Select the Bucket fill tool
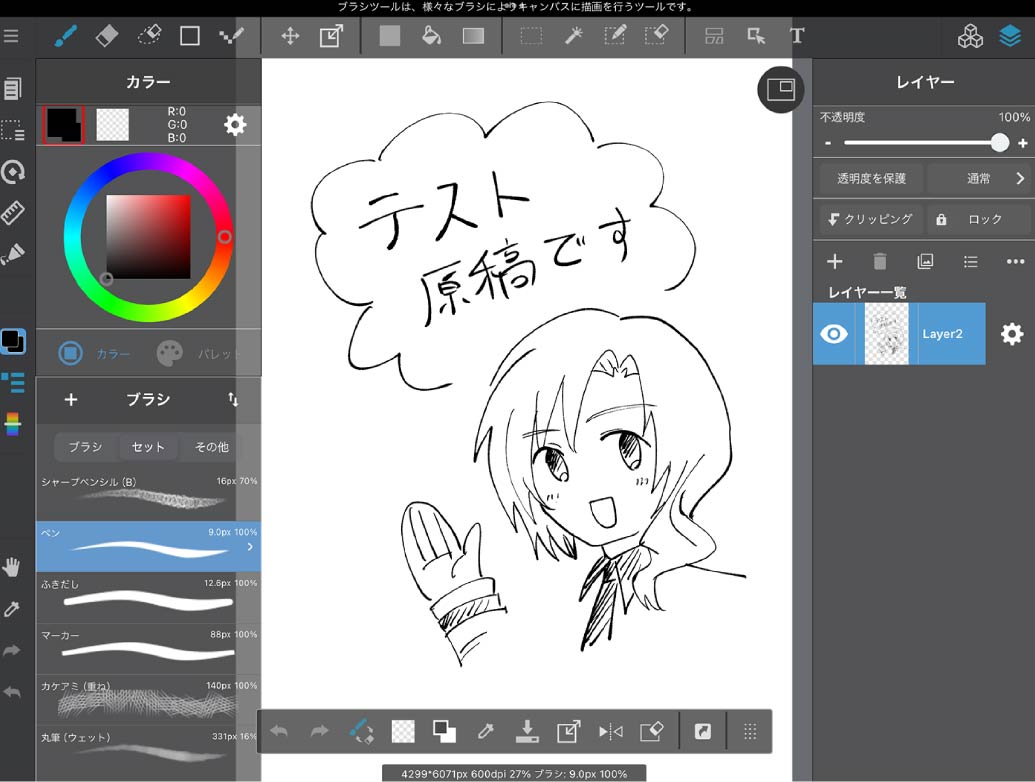The image size is (1035, 782). click(x=431, y=37)
